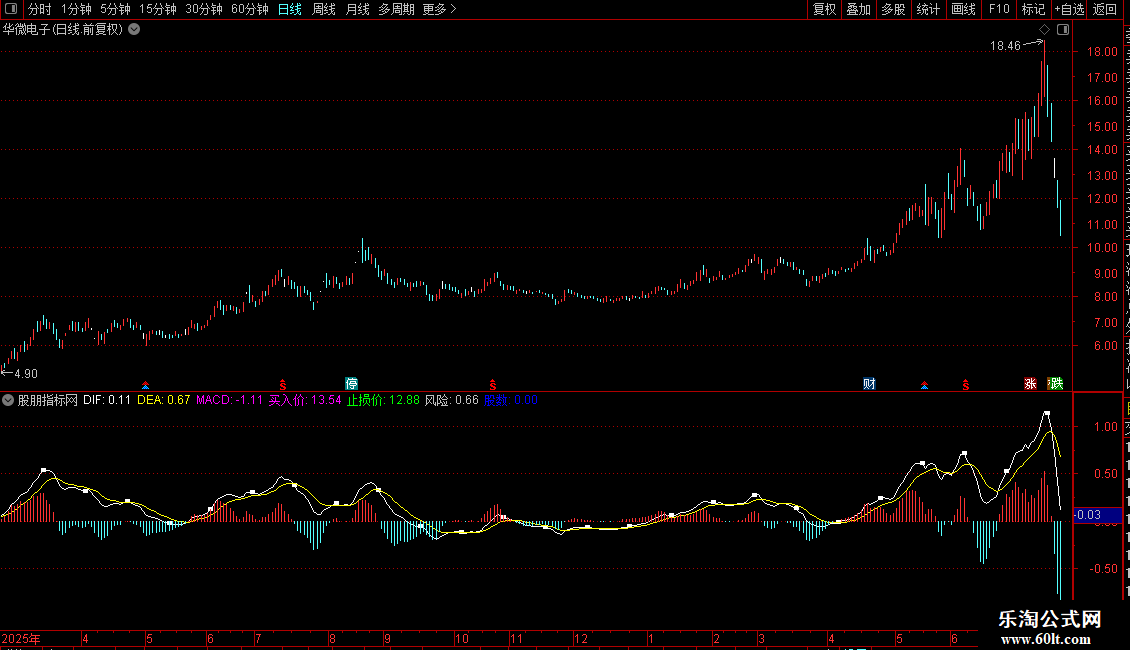This screenshot has width=1130, height=650.
Task: Add stock with +自选 button
Action: (1069, 9)
